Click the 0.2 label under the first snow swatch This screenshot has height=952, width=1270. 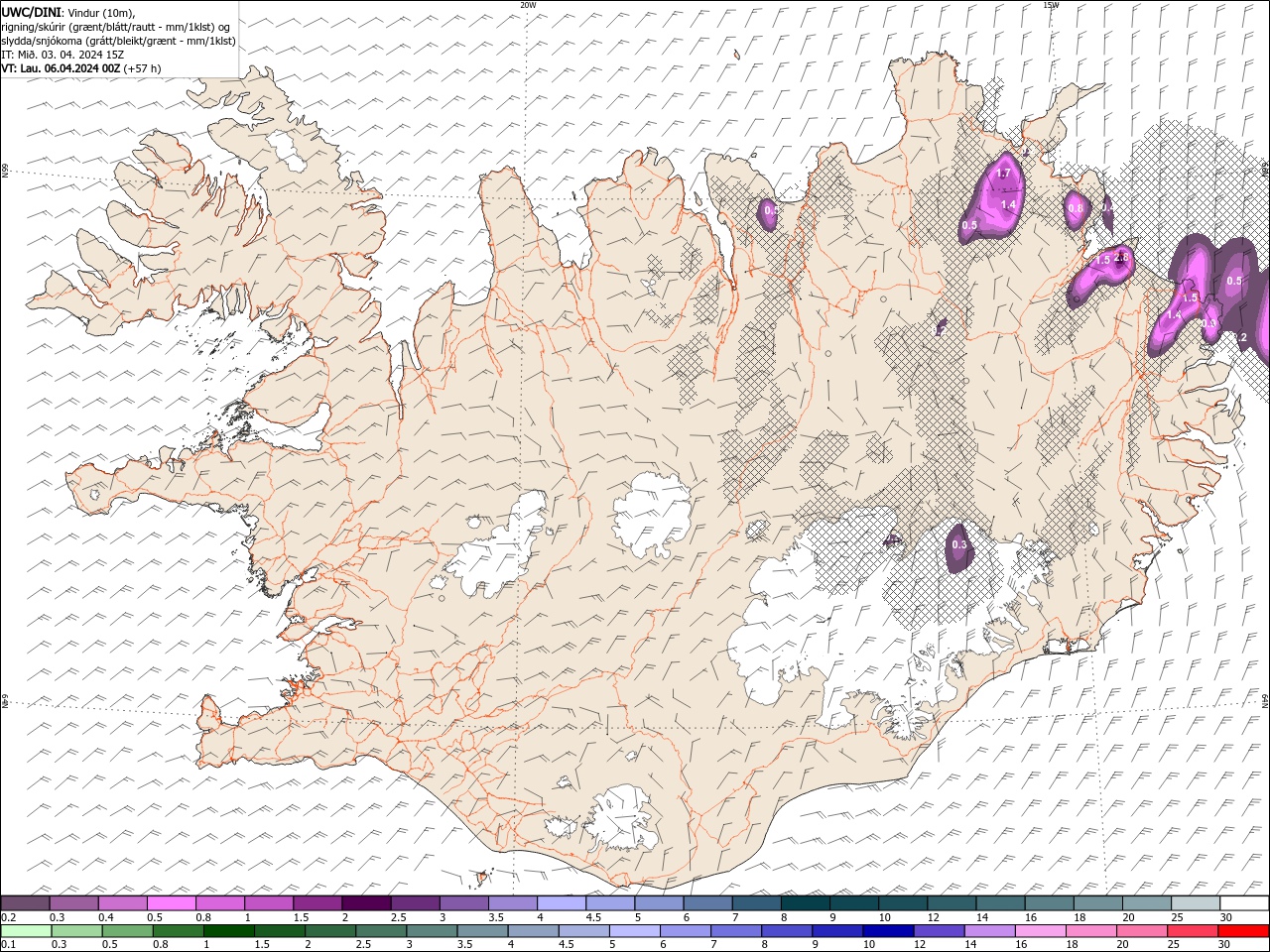pyautogui.click(x=8, y=917)
